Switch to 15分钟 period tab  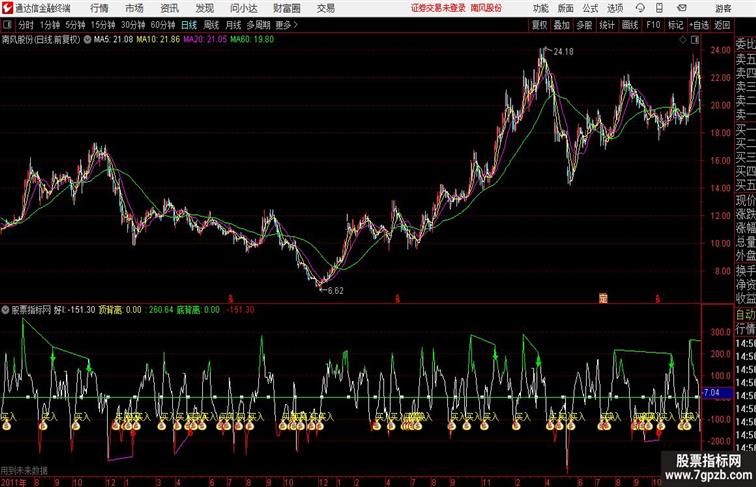pos(103,25)
